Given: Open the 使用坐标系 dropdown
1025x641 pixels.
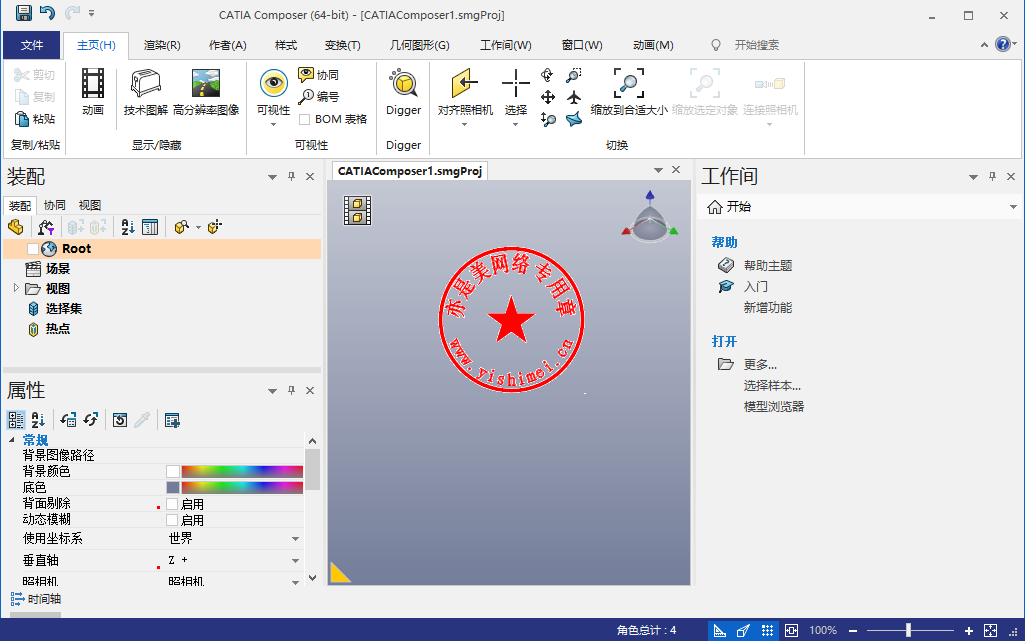Looking at the screenshot, I should pos(295,539).
